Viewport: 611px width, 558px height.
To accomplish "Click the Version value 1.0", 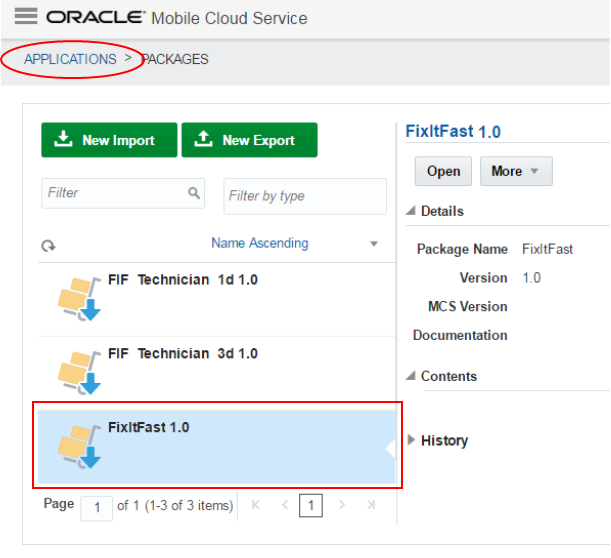I will tap(531, 278).
